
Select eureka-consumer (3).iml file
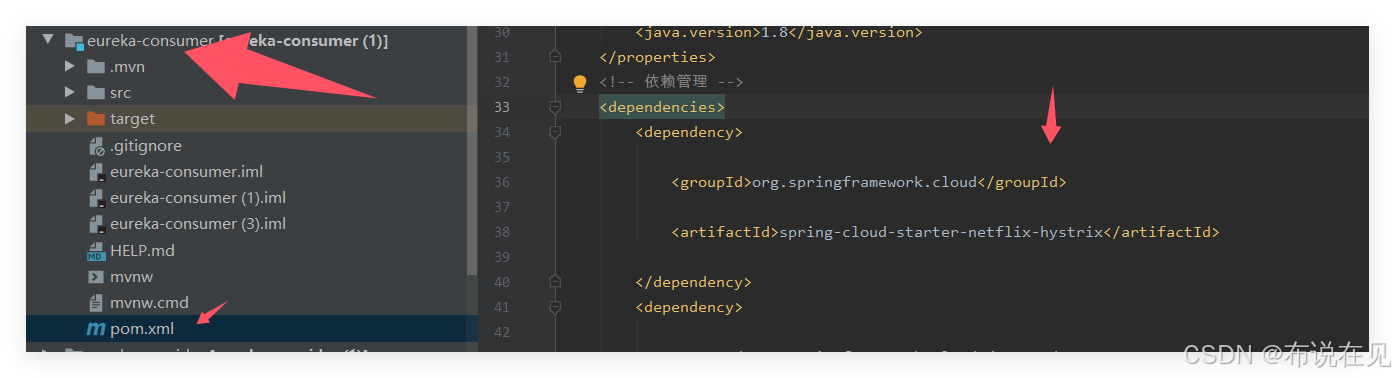point(198,224)
